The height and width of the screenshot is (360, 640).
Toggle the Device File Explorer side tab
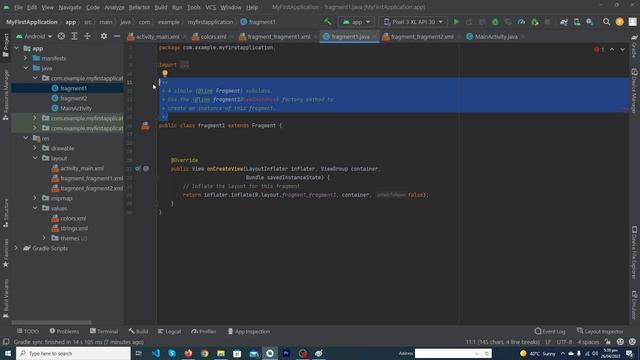point(634,252)
